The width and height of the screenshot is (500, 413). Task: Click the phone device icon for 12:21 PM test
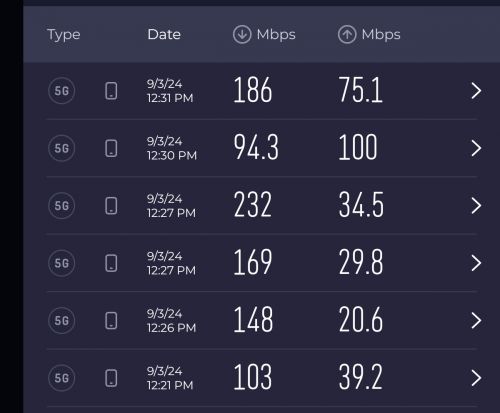point(111,378)
